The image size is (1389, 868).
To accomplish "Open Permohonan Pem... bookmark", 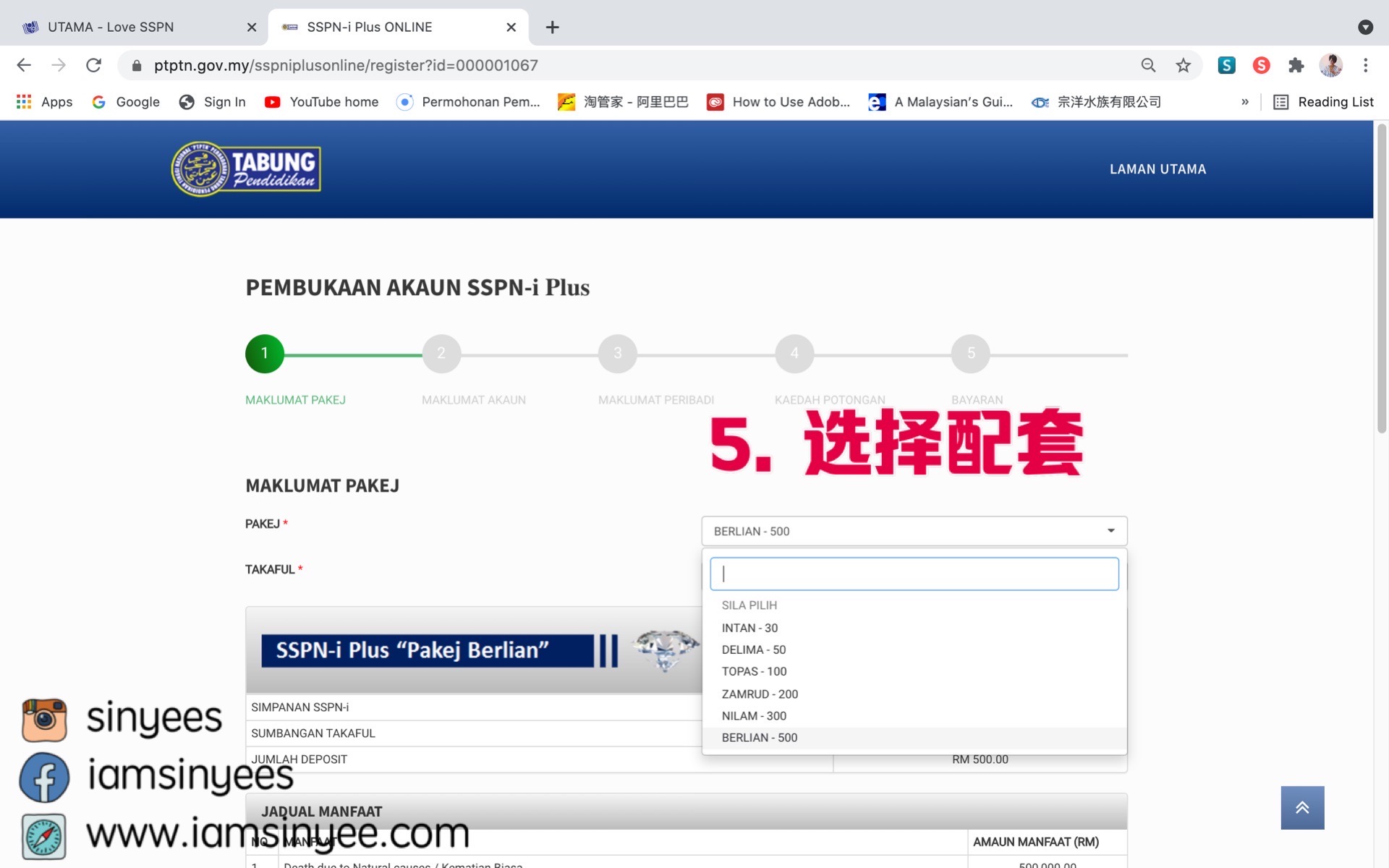I will click(x=469, y=102).
